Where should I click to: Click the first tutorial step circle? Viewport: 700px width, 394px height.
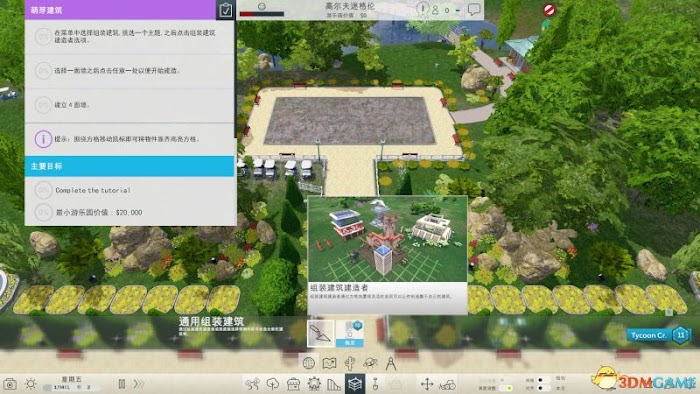pos(43,37)
